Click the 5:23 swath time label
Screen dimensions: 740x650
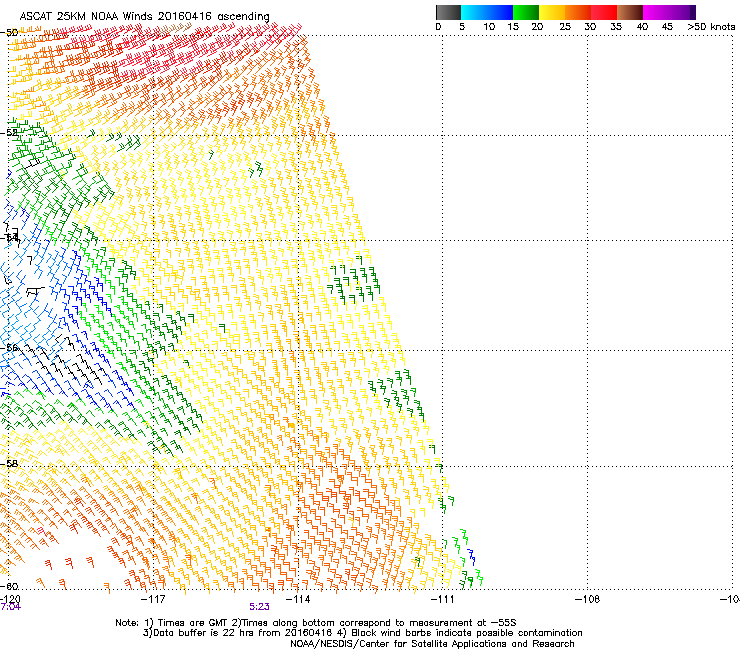(260, 607)
